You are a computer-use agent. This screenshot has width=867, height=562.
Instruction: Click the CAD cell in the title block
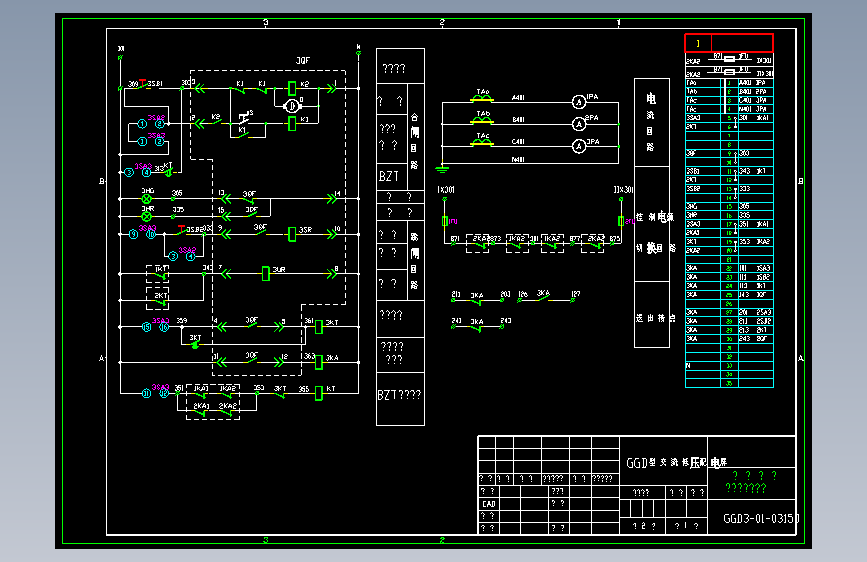pos(489,504)
